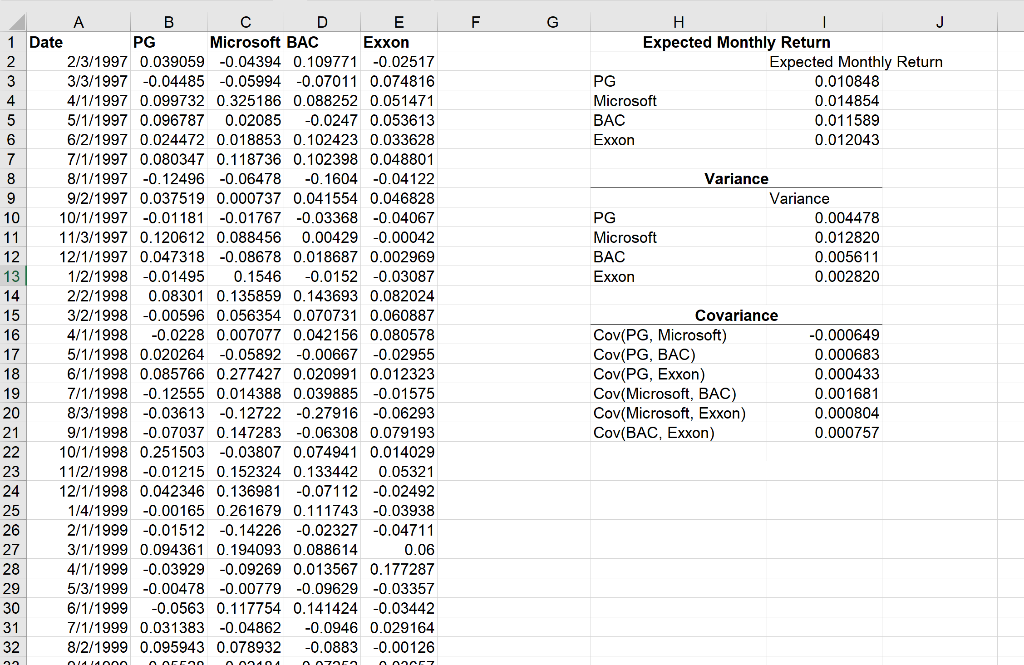
Task: Click row 1 header to select header row
Action: (11, 42)
